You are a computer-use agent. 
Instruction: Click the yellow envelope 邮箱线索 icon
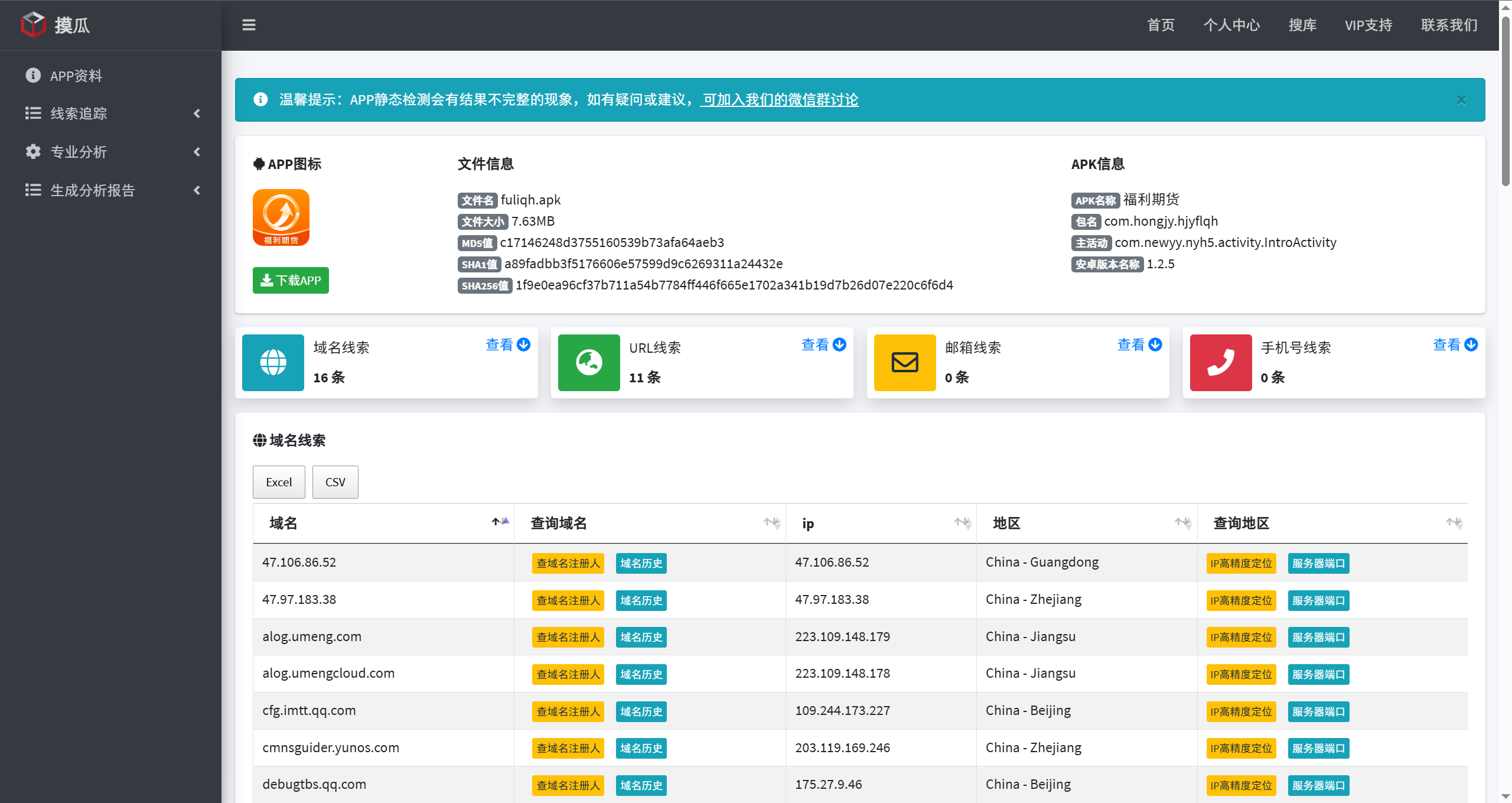(904, 362)
